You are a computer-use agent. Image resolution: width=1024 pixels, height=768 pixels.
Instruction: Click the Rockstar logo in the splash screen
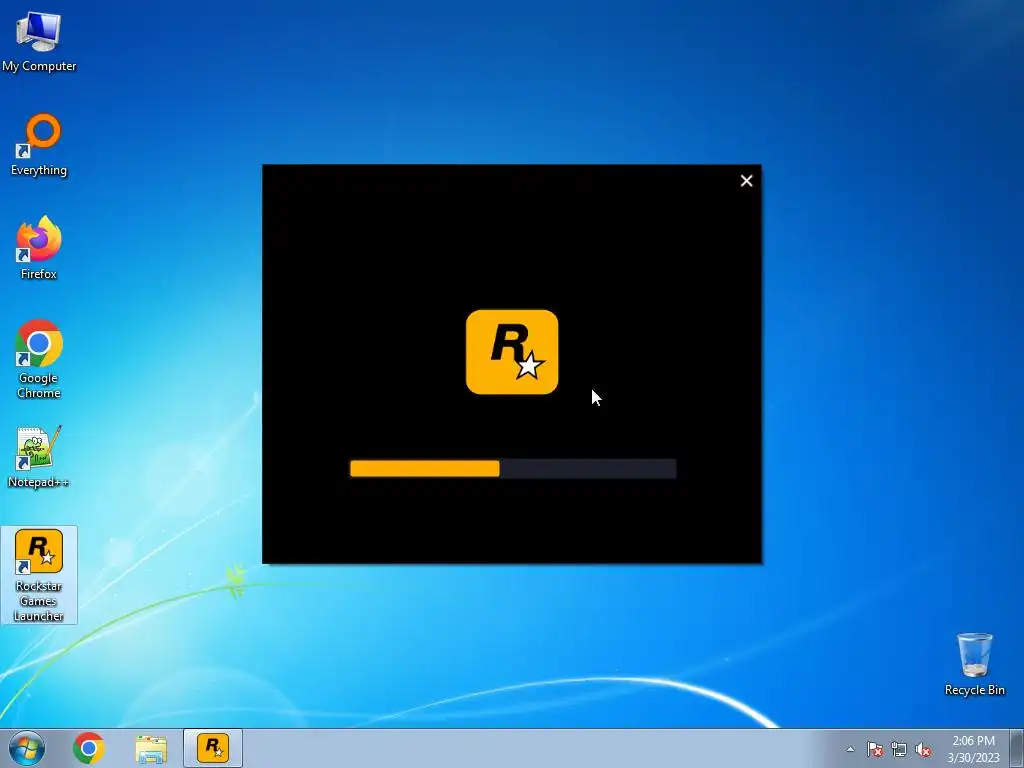click(x=512, y=352)
